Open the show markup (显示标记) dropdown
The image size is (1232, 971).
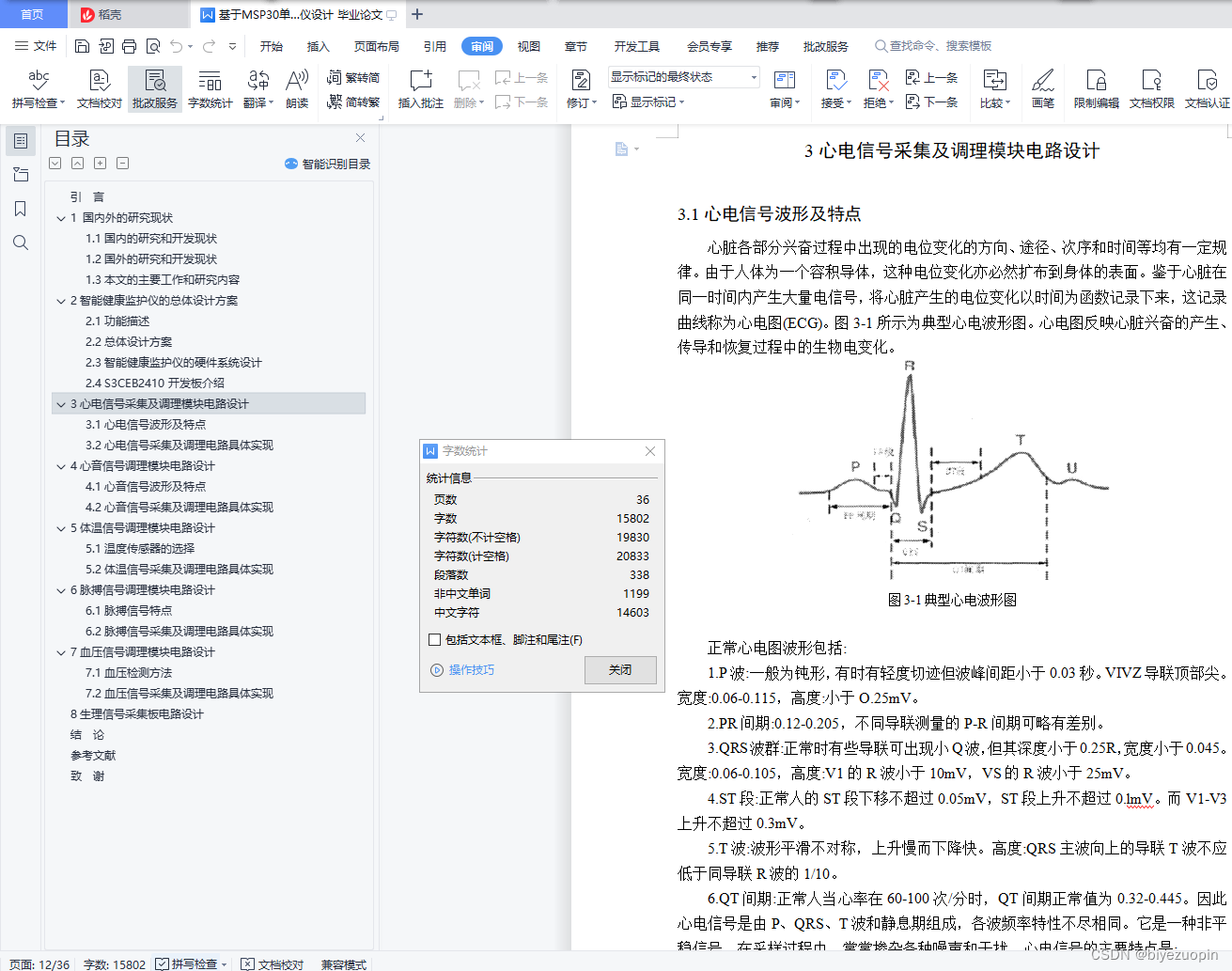click(x=648, y=102)
